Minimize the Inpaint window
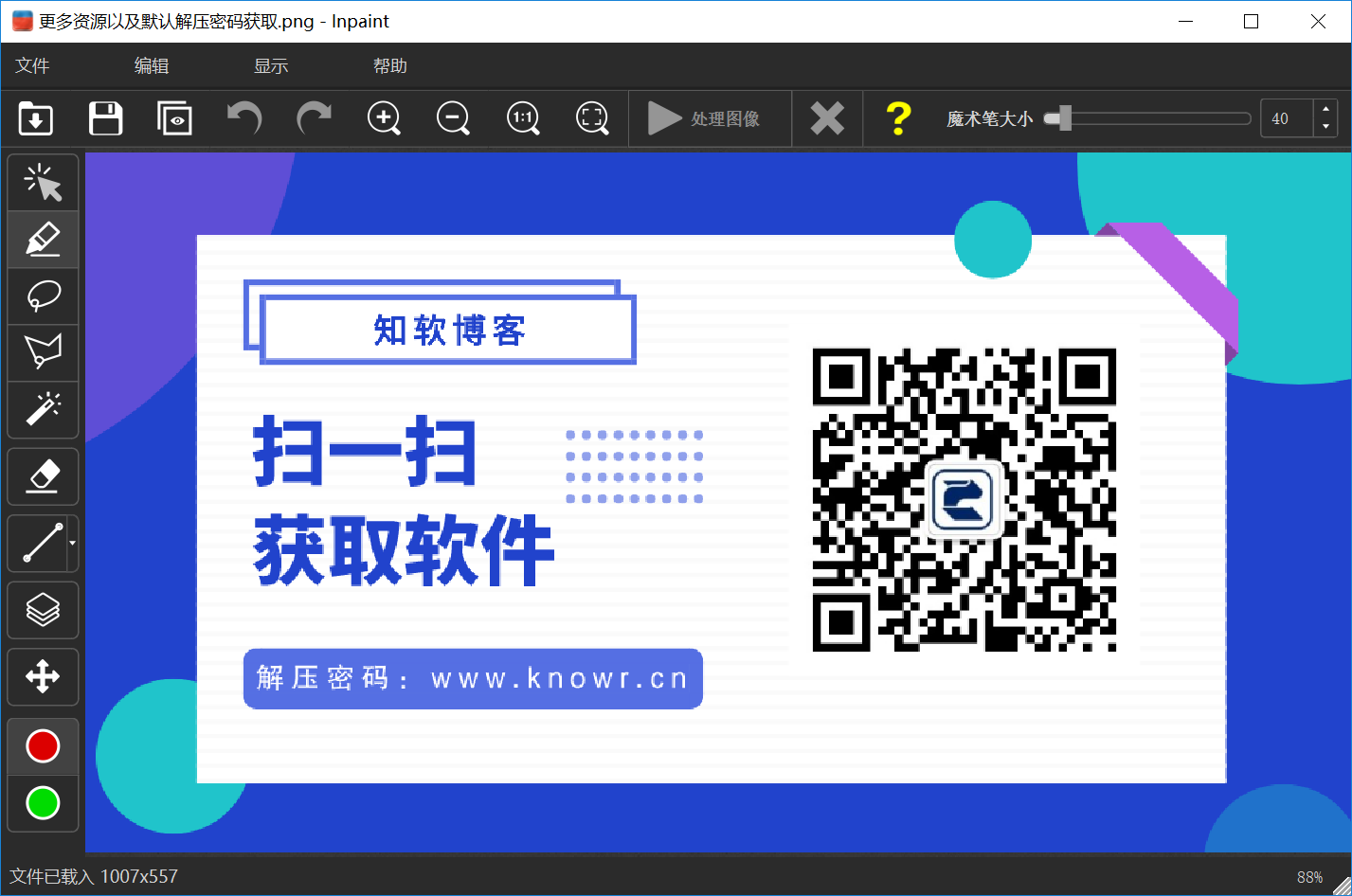Viewport: 1352px width, 896px height. pos(1184,21)
